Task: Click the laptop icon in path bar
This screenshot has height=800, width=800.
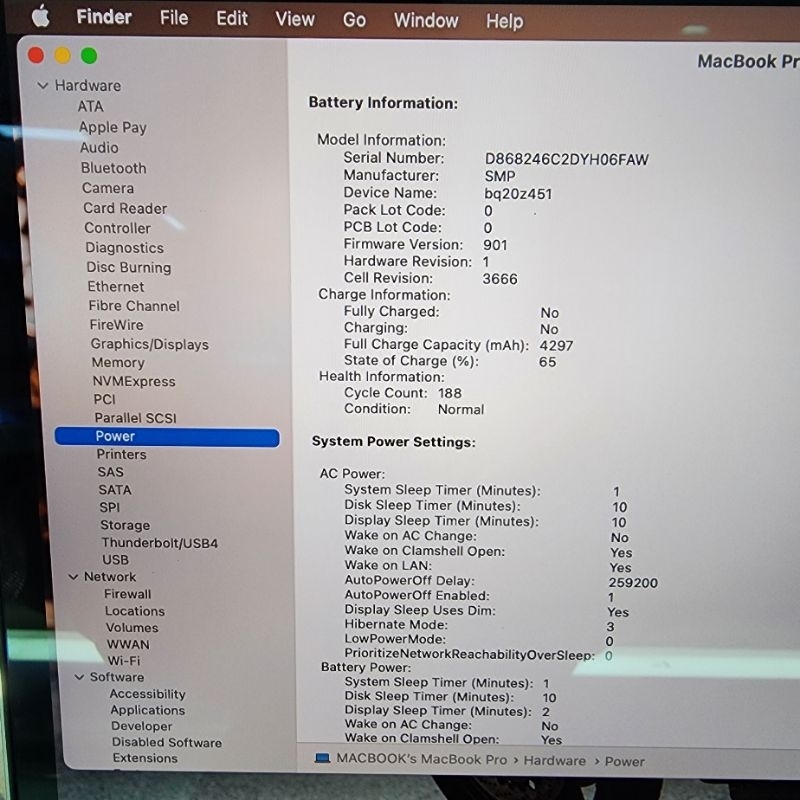Action: pyautogui.click(x=322, y=759)
